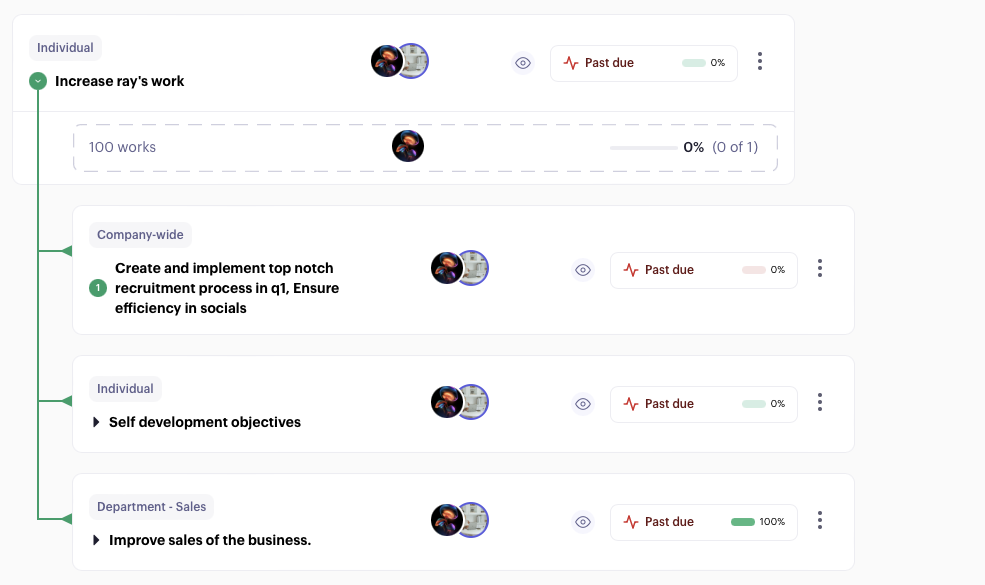Open three-dot menu for Self development objectives
The height and width of the screenshot is (585, 985).
tap(820, 402)
